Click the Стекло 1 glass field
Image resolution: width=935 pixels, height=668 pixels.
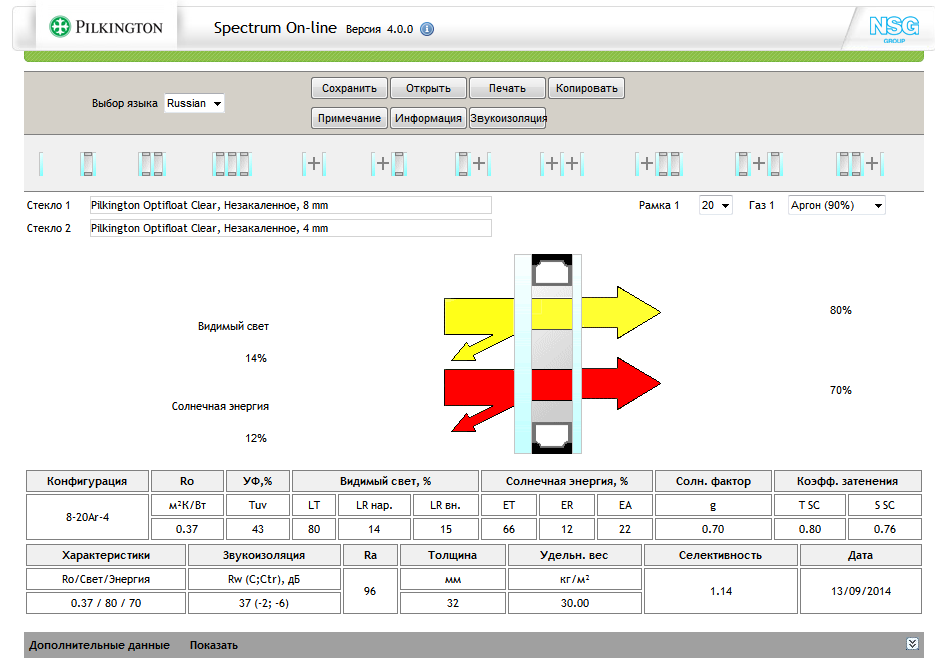[x=291, y=205]
